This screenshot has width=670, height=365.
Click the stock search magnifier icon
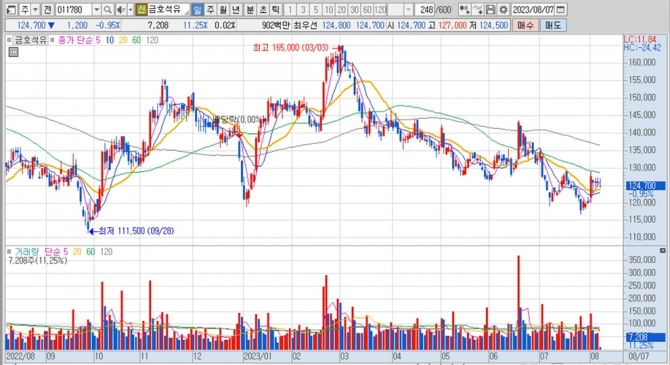pos(108,9)
